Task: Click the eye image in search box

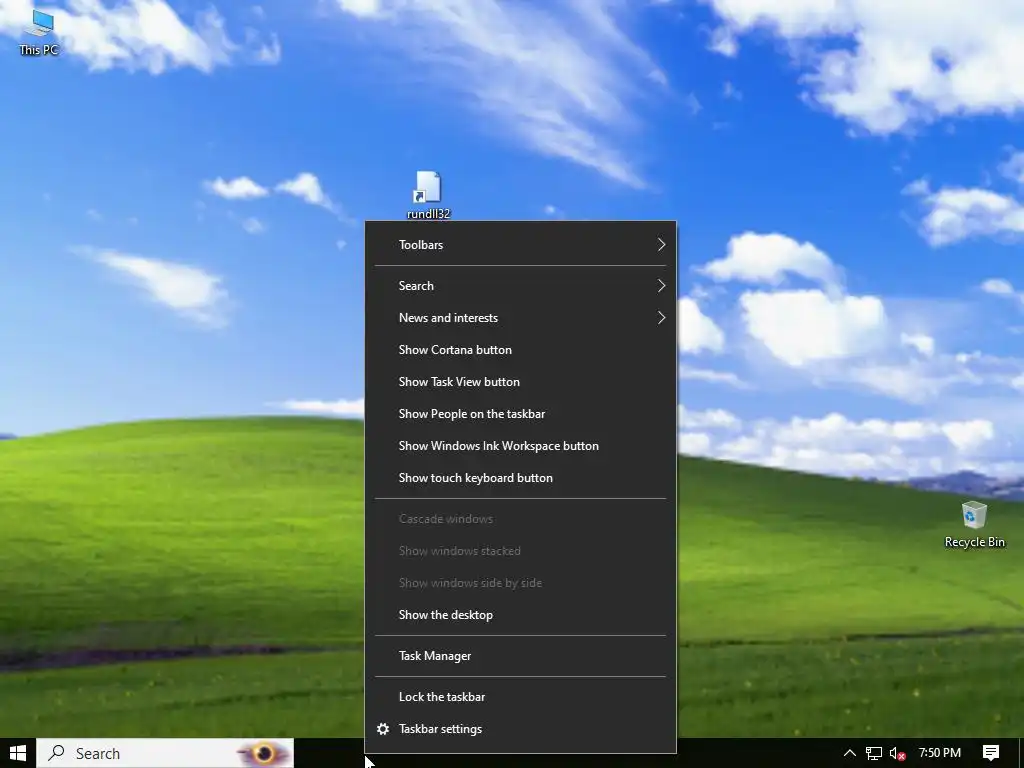Action: 264,753
